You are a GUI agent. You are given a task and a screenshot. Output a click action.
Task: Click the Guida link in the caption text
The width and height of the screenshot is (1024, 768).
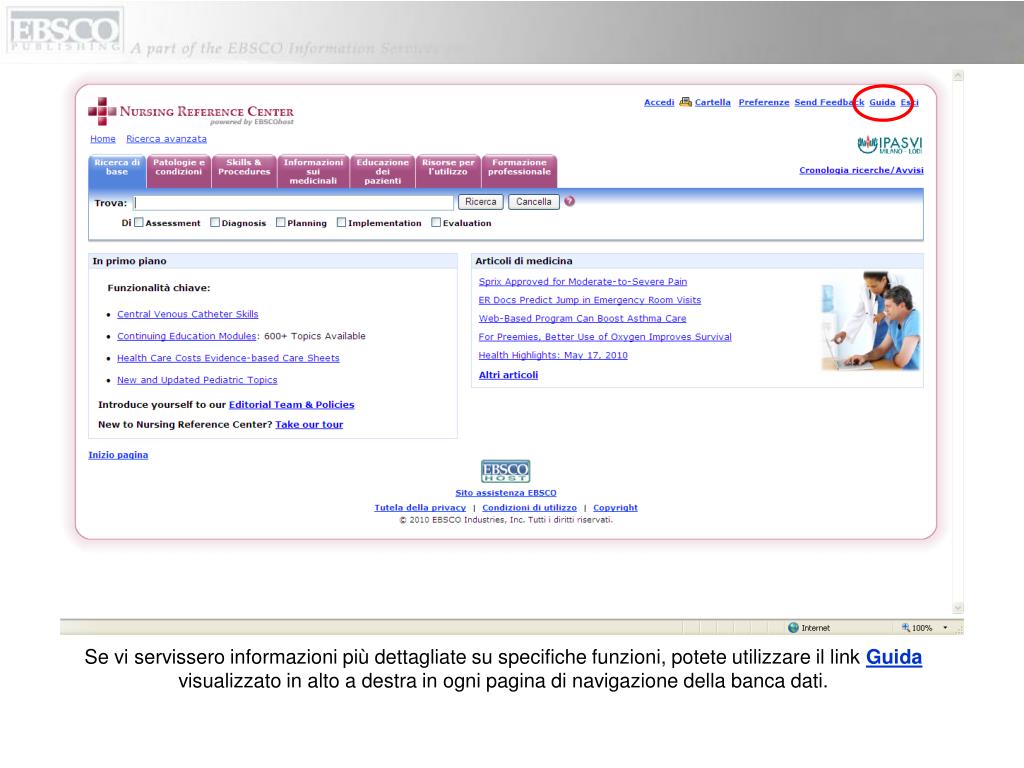point(894,657)
